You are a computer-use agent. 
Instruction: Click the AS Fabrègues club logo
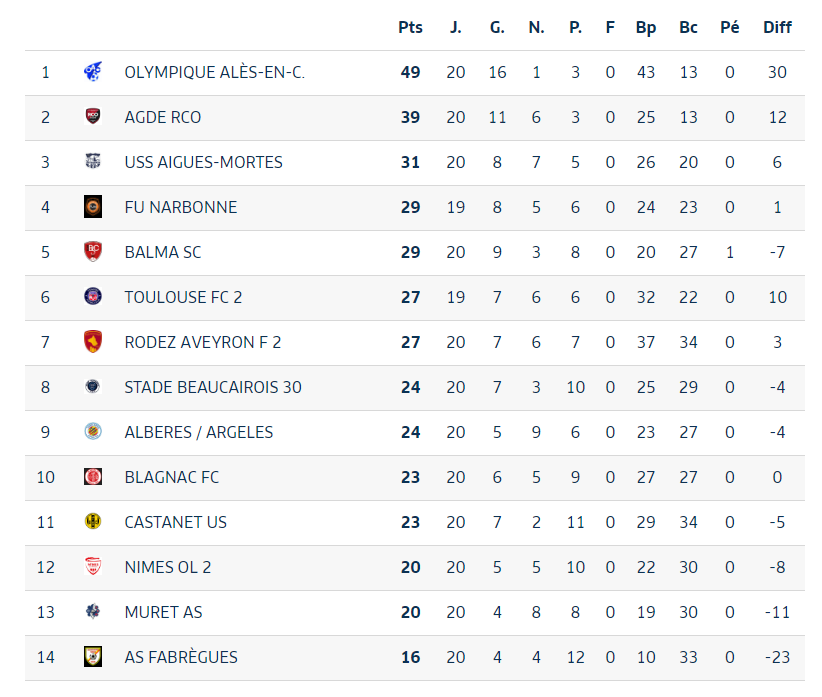tap(93, 657)
